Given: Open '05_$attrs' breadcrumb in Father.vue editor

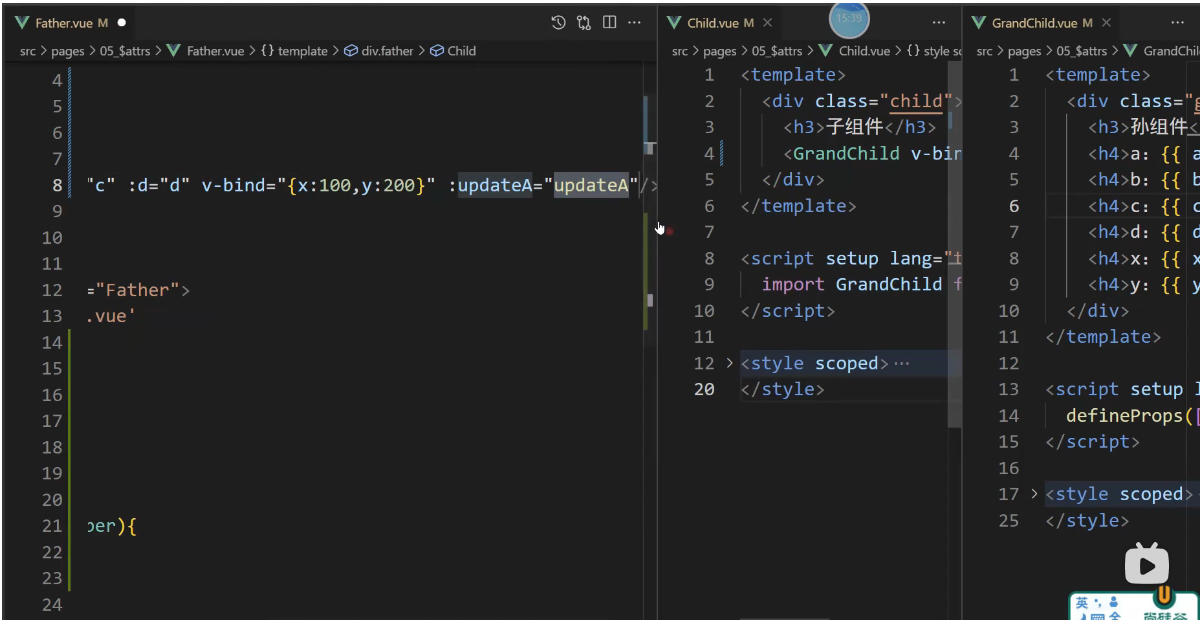Looking at the screenshot, I should click(124, 50).
